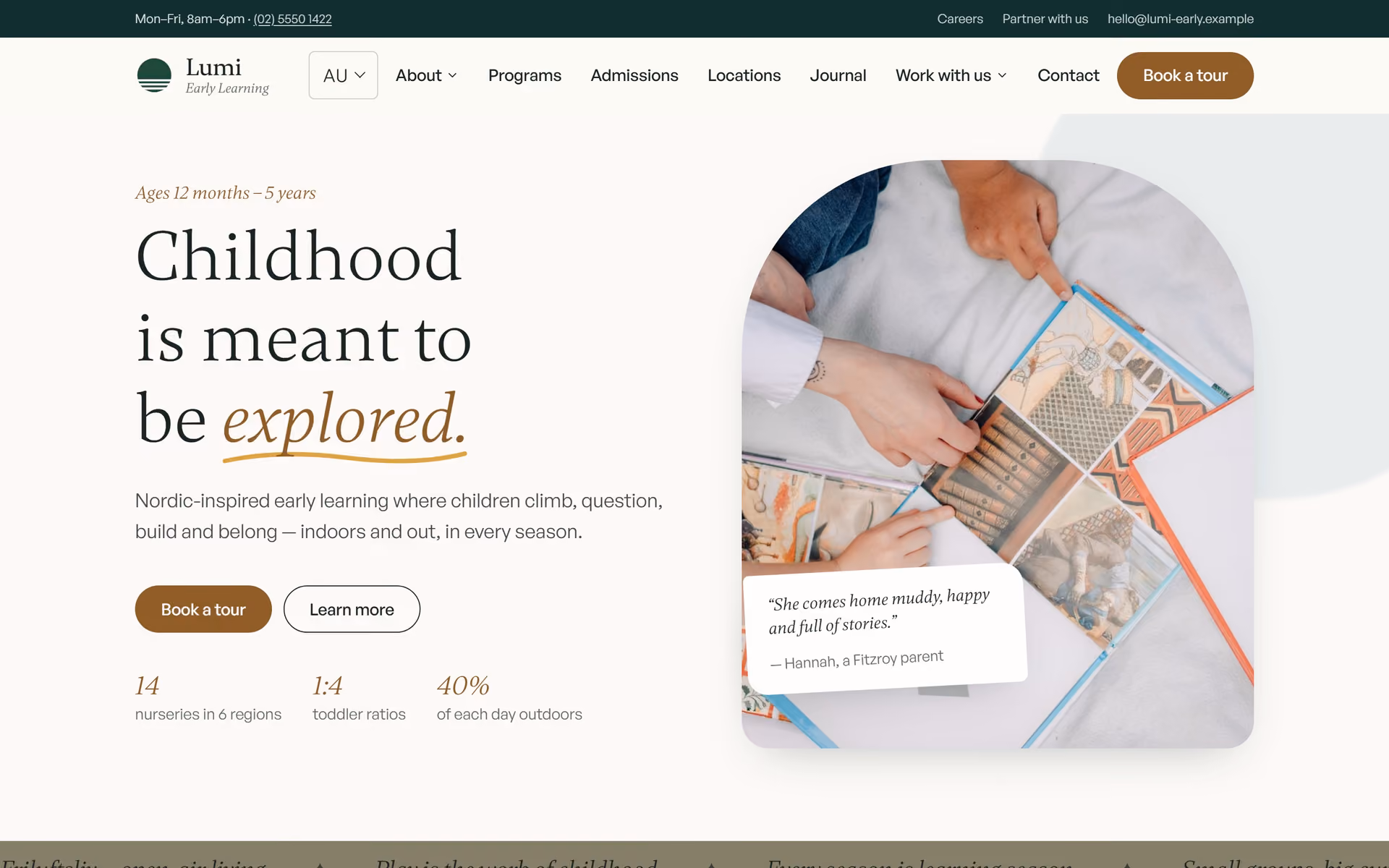The width and height of the screenshot is (1389, 868).
Task: Click 'Mon–Fri, 8am–6pm' opening hours text
Action: point(190,19)
